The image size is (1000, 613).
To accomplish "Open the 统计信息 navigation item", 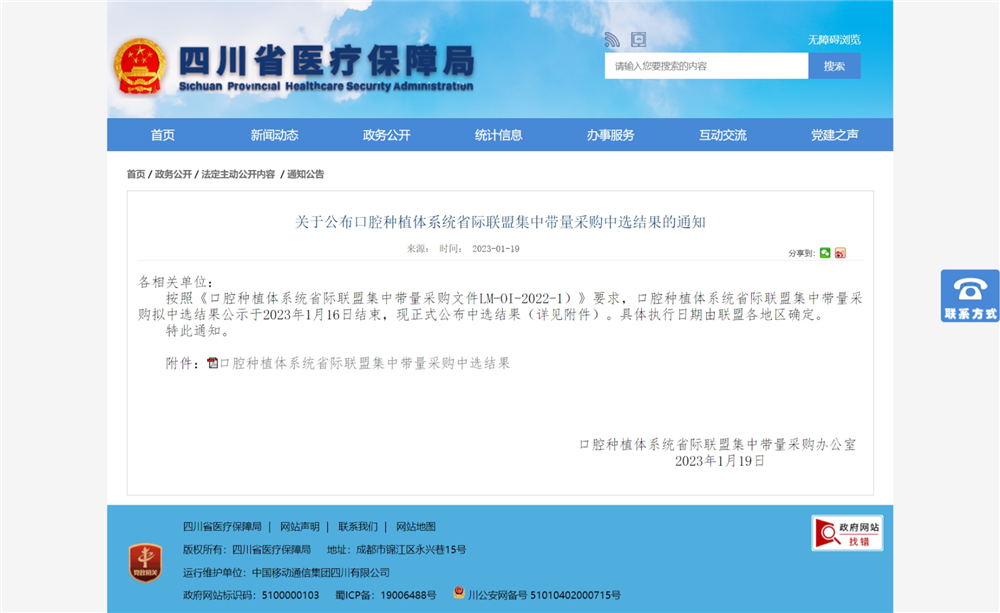I will (x=498, y=135).
